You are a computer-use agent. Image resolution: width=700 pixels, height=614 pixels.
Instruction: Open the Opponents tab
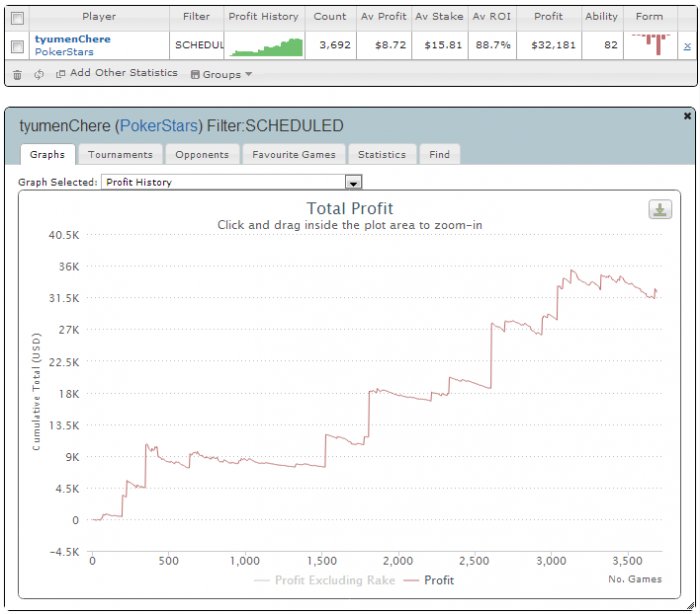tap(202, 155)
